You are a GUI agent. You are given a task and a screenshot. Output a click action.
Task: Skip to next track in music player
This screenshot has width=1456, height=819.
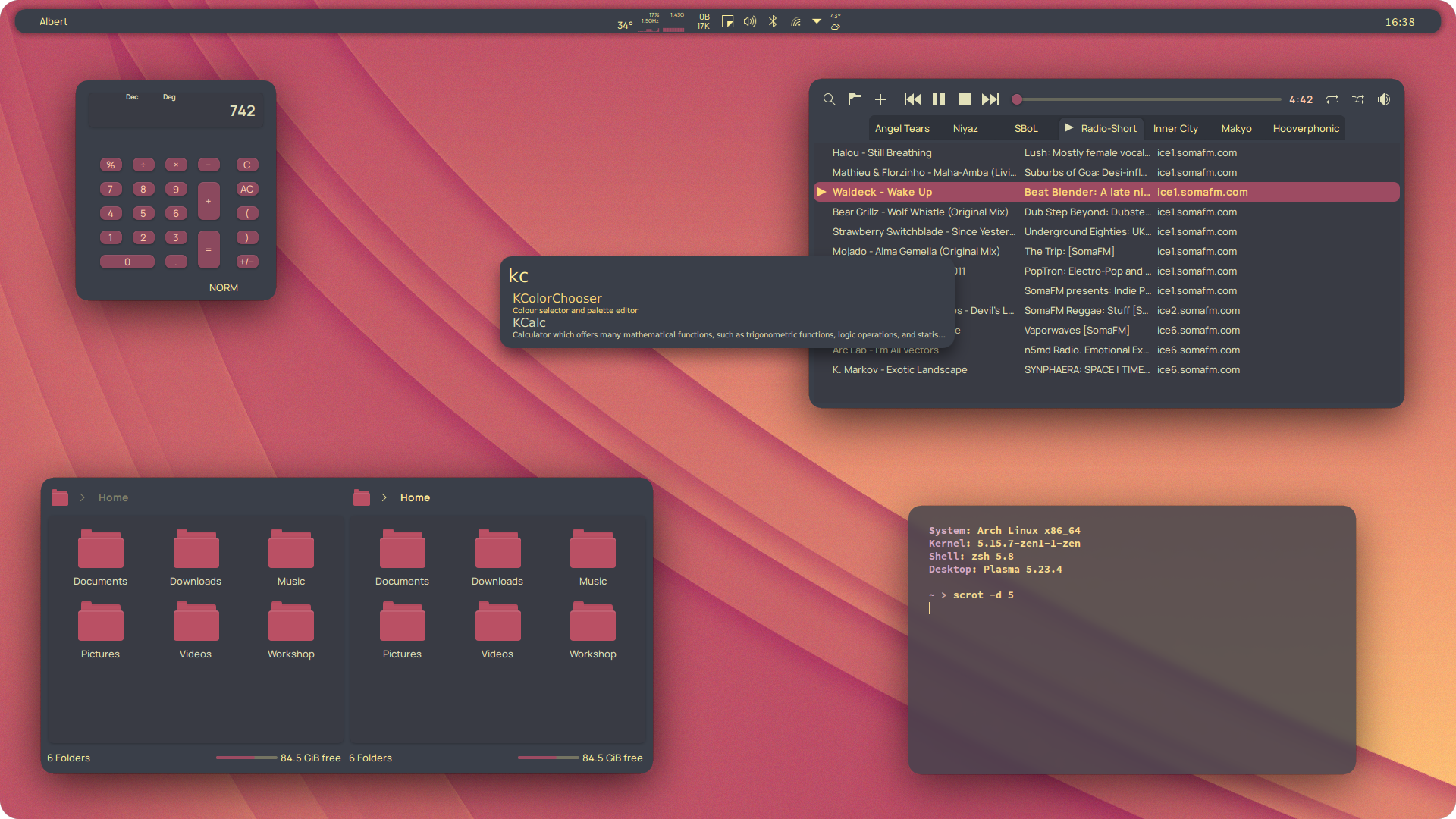click(x=990, y=99)
